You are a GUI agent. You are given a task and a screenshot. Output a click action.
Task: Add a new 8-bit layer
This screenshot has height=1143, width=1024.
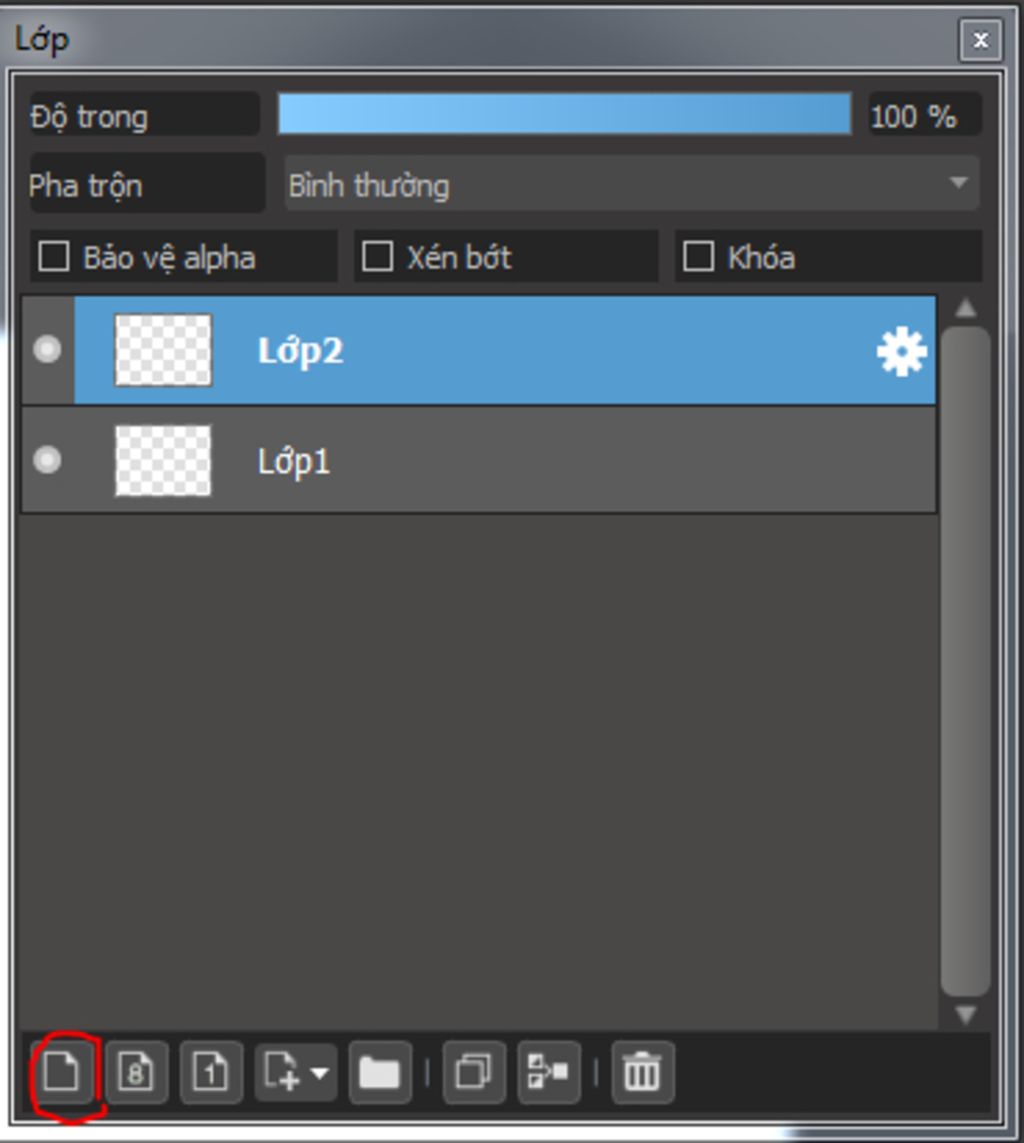tap(136, 1072)
